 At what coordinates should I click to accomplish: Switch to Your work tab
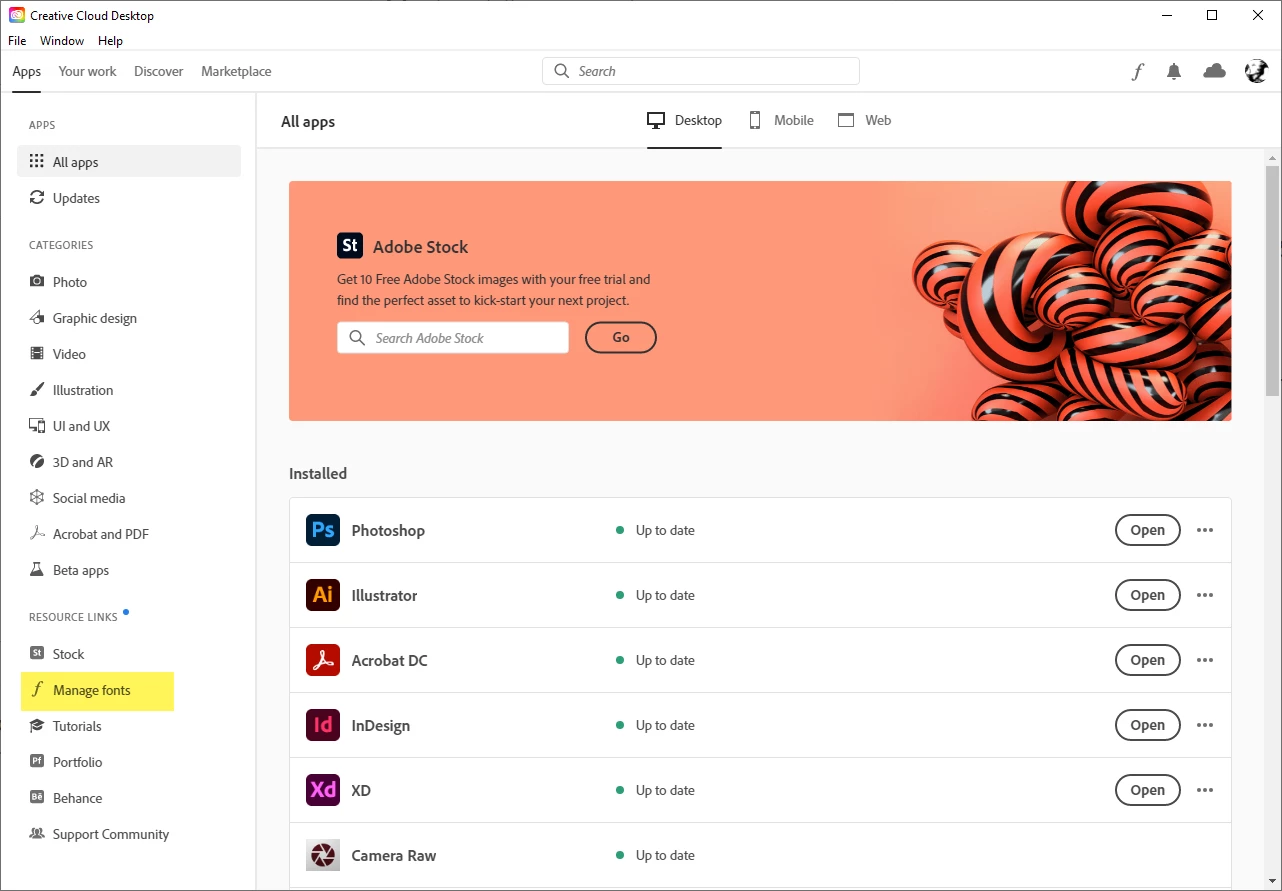[x=87, y=71]
